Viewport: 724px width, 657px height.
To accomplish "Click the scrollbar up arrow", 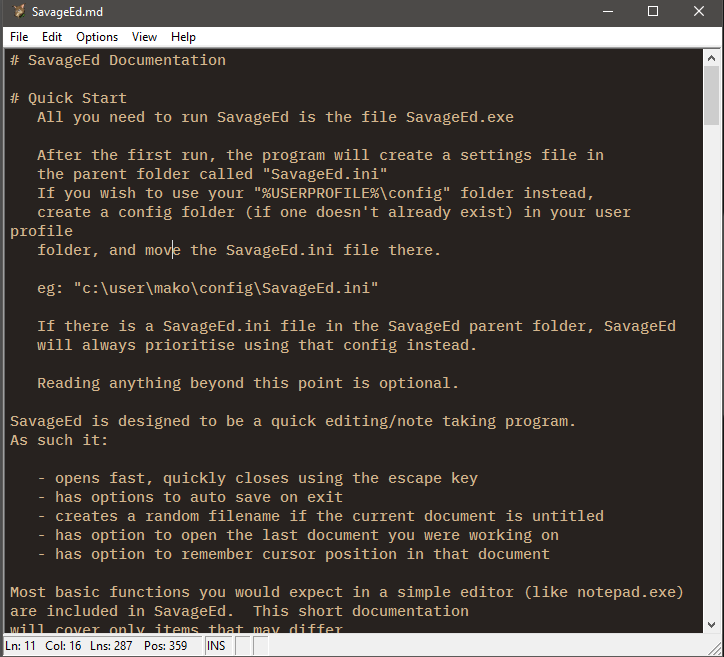I will click(x=711, y=58).
